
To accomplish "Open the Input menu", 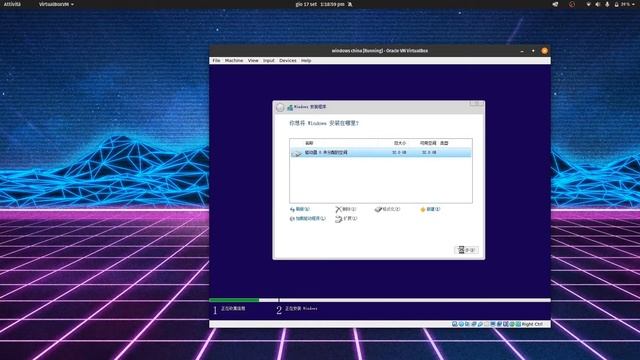I will tap(269, 60).
